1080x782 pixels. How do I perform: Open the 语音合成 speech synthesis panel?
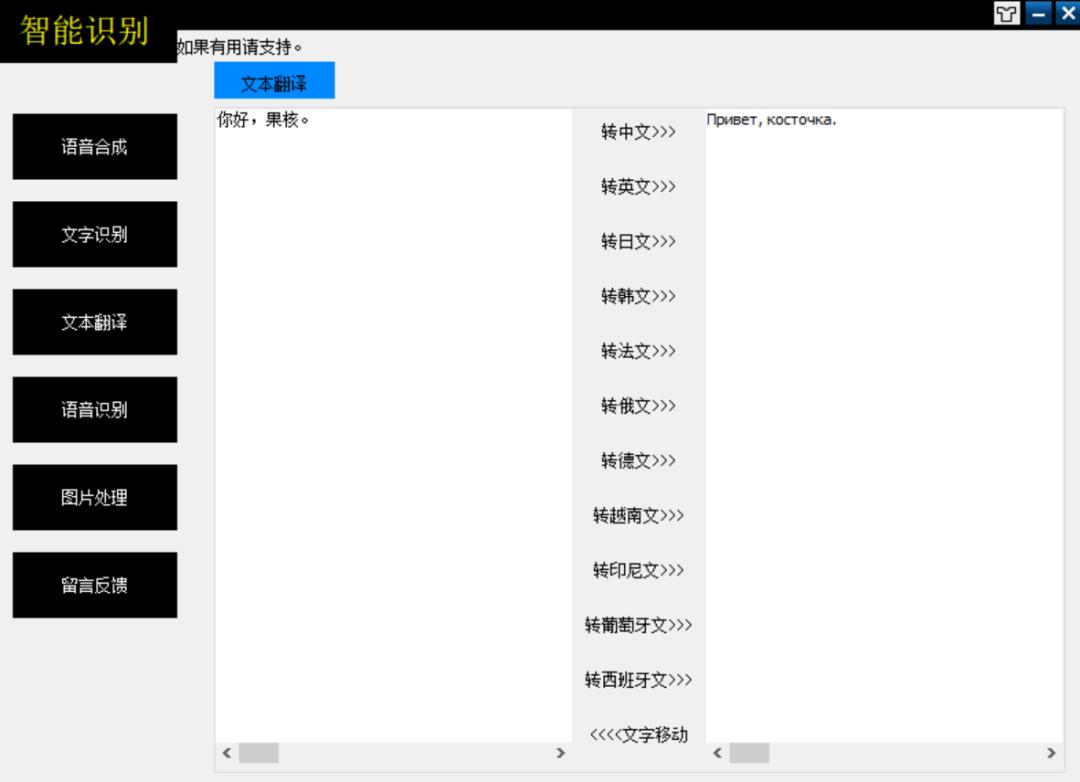click(94, 146)
